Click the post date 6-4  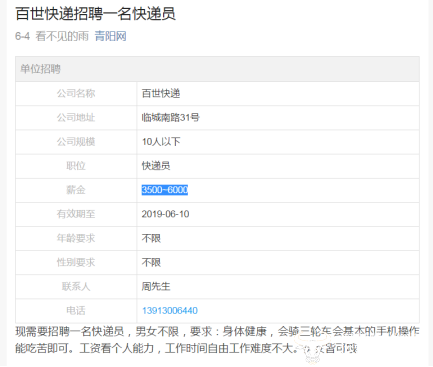click(x=22, y=36)
